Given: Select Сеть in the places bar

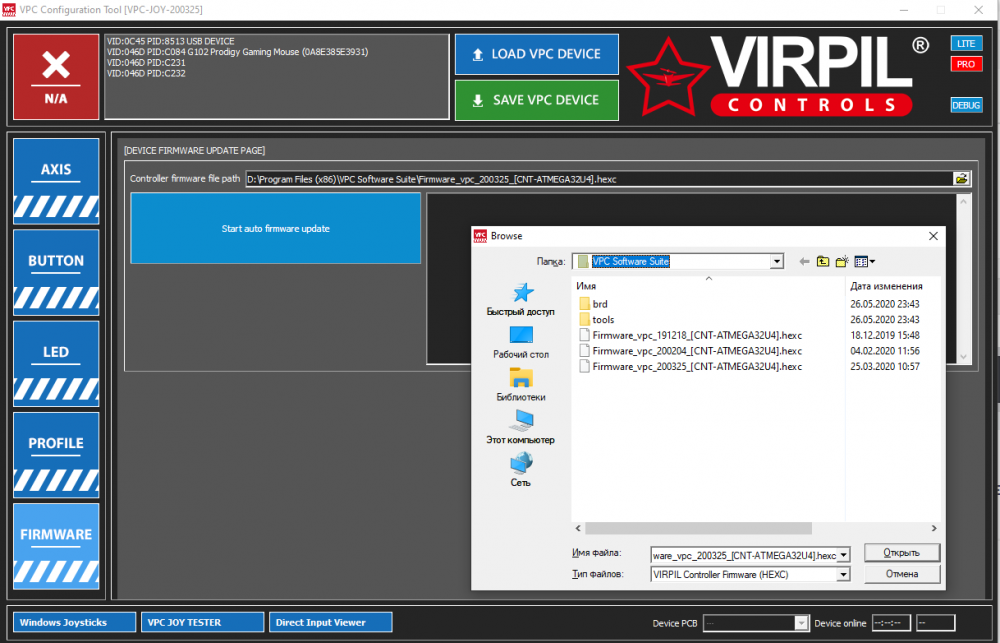Looking at the screenshot, I should point(521,471).
